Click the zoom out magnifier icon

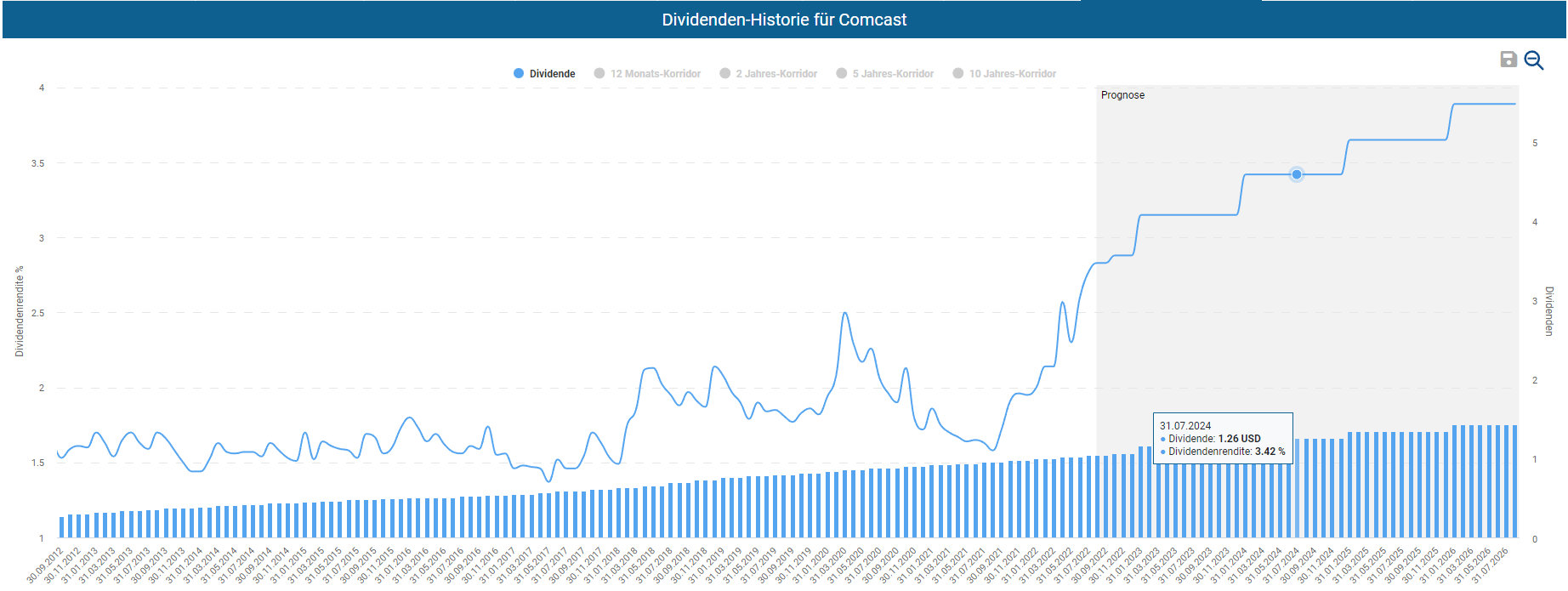(x=1534, y=60)
